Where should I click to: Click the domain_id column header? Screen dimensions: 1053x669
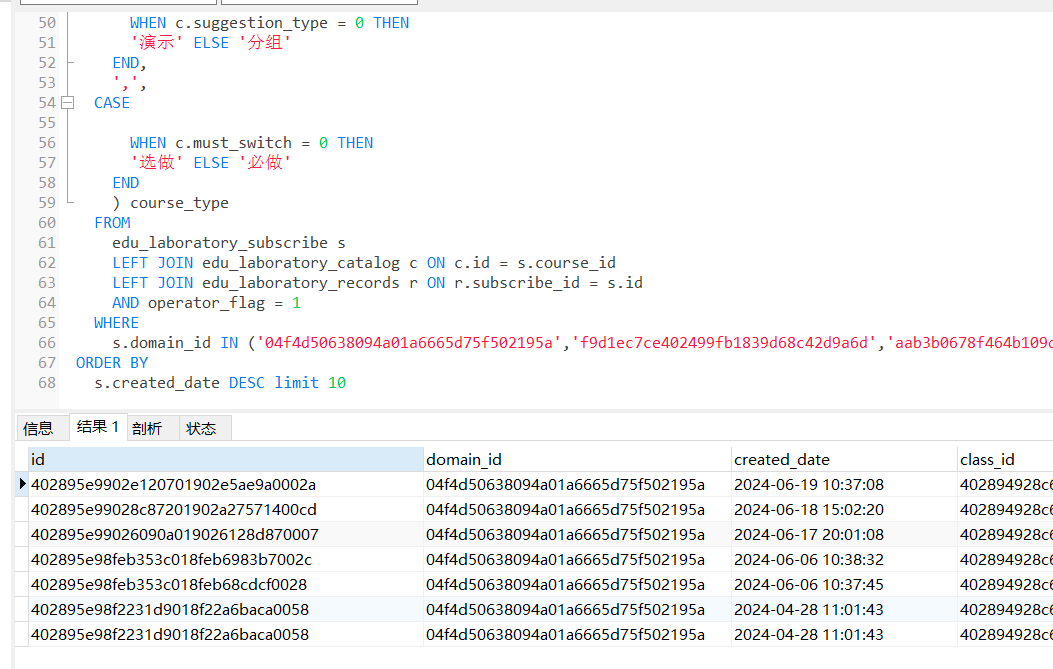(577, 459)
